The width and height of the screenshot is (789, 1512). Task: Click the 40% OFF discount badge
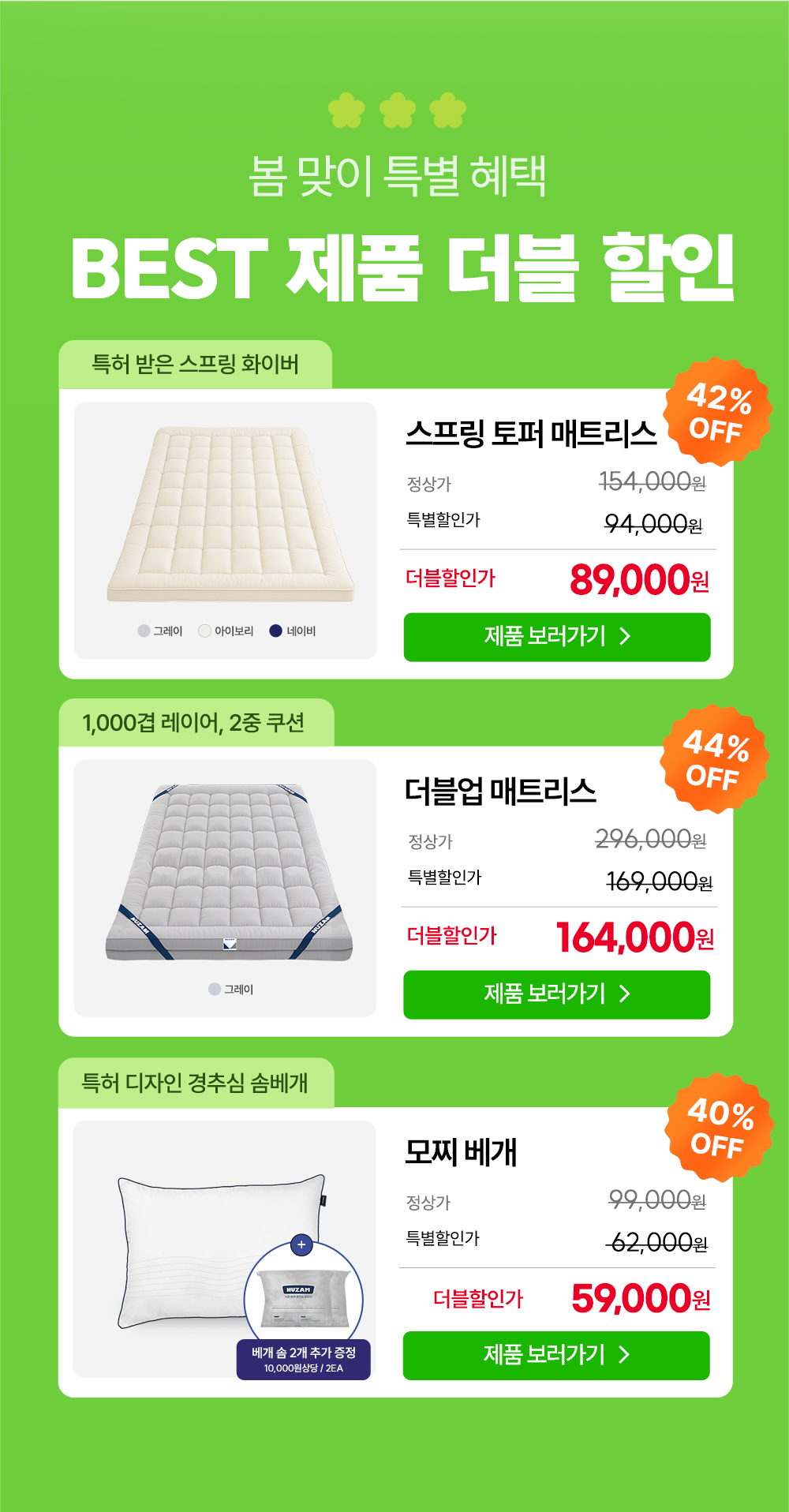(x=719, y=1128)
